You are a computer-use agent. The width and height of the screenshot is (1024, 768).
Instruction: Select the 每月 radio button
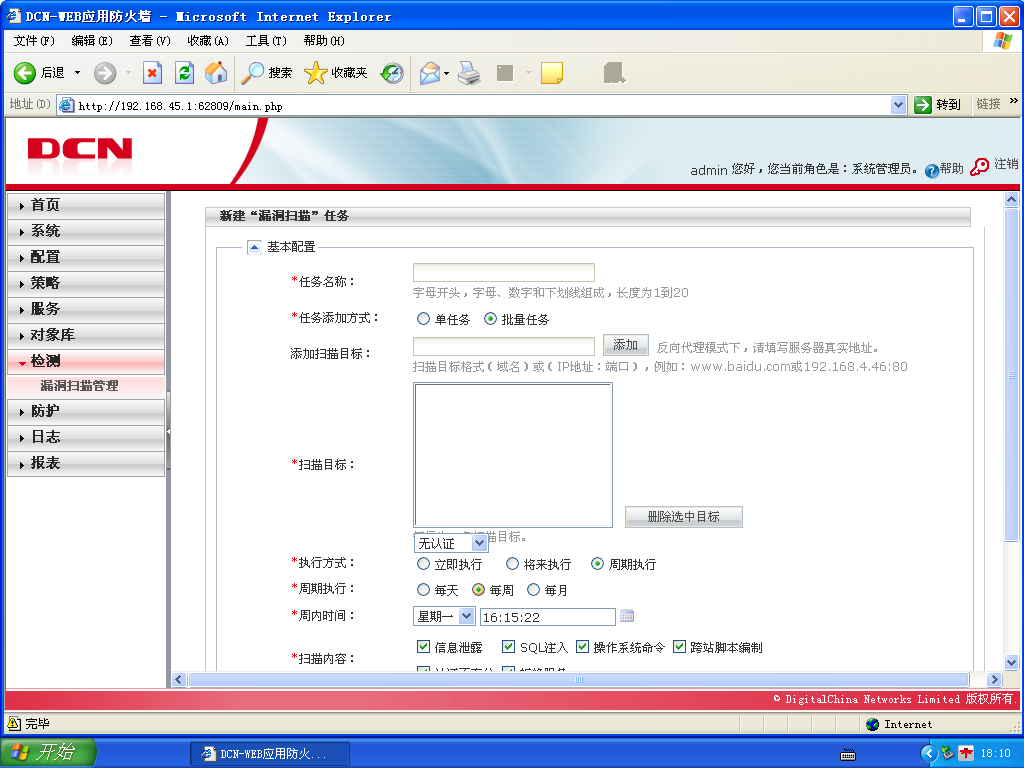pyautogui.click(x=533, y=590)
